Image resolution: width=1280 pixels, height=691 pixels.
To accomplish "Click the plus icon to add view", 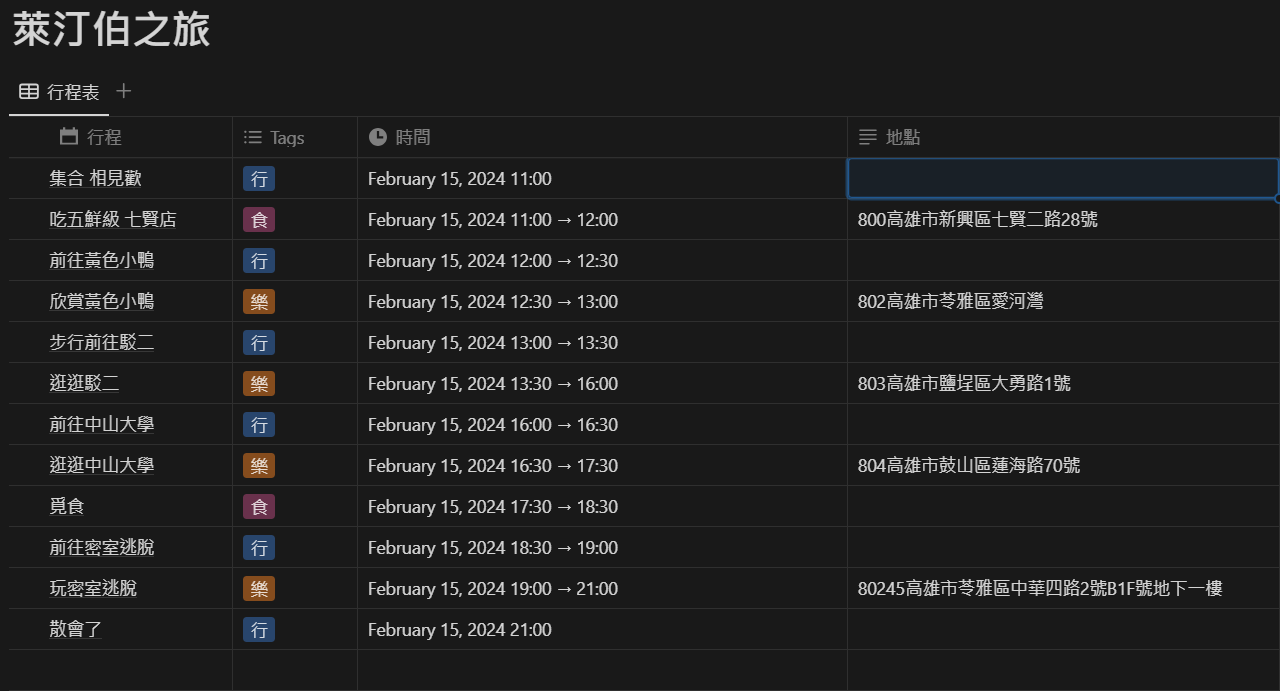I will 123,91.
